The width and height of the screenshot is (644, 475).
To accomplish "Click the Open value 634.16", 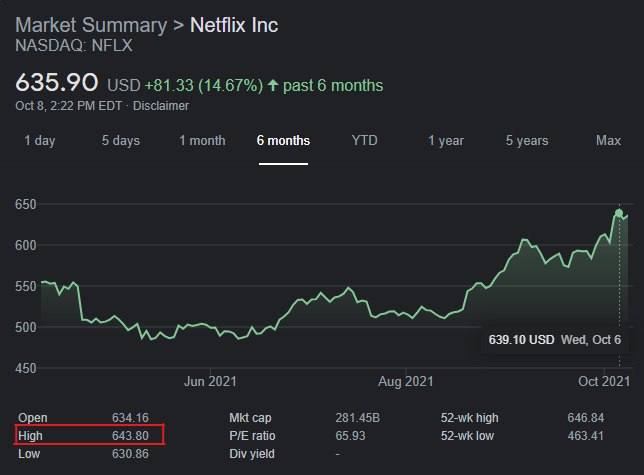I will tap(130, 418).
